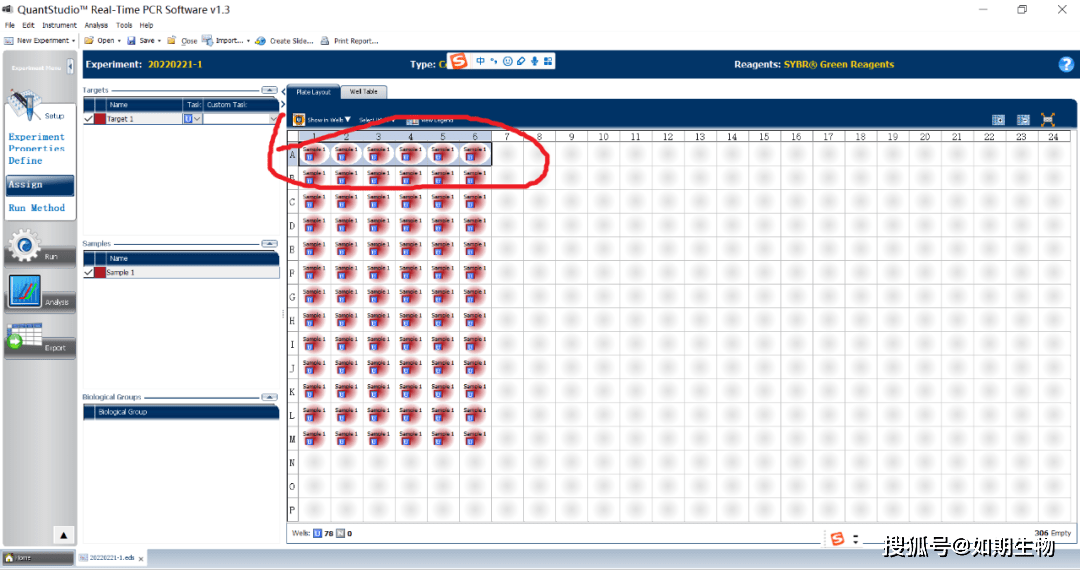Image resolution: width=1080 pixels, height=570 pixels.
Task: Collapse the Biological Groups panel
Action: [269, 397]
